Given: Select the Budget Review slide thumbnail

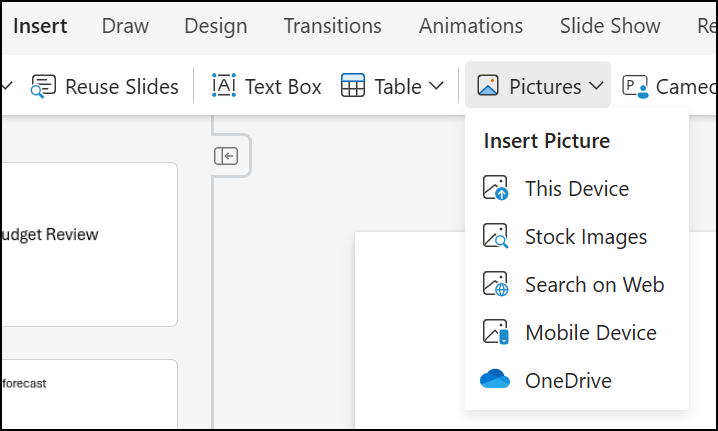Looking at the screenshot, I should (88, 244).
